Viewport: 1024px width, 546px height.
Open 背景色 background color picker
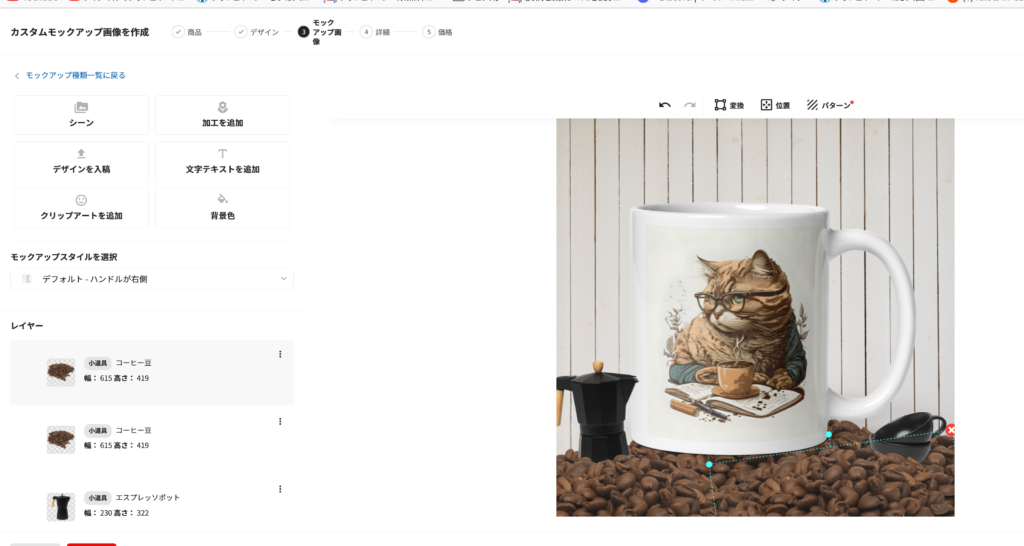pos(222,208)
